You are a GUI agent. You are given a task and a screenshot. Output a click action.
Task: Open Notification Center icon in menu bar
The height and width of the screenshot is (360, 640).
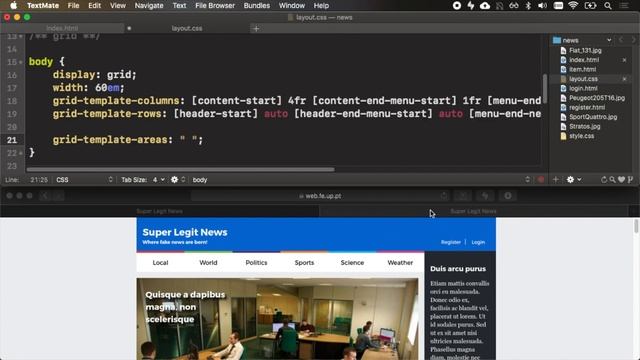point(624,6)
